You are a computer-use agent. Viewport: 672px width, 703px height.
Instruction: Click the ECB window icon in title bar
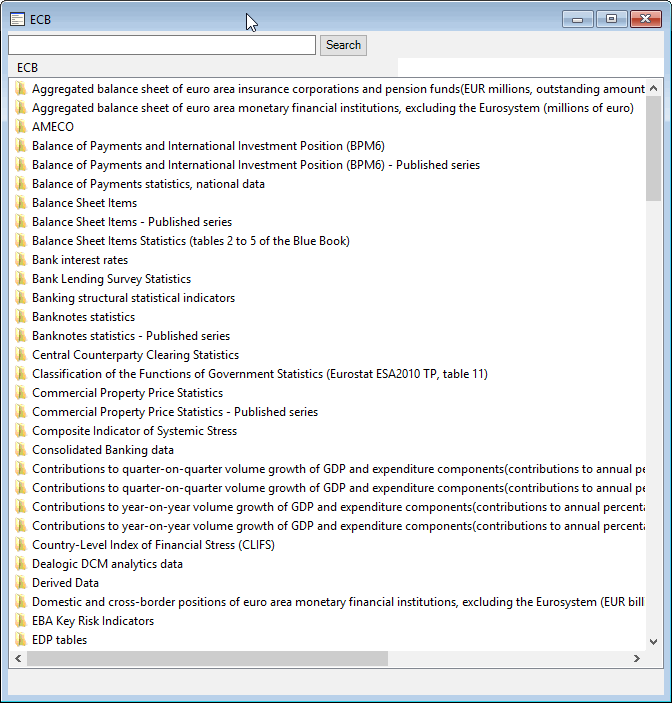pos(17,19)
